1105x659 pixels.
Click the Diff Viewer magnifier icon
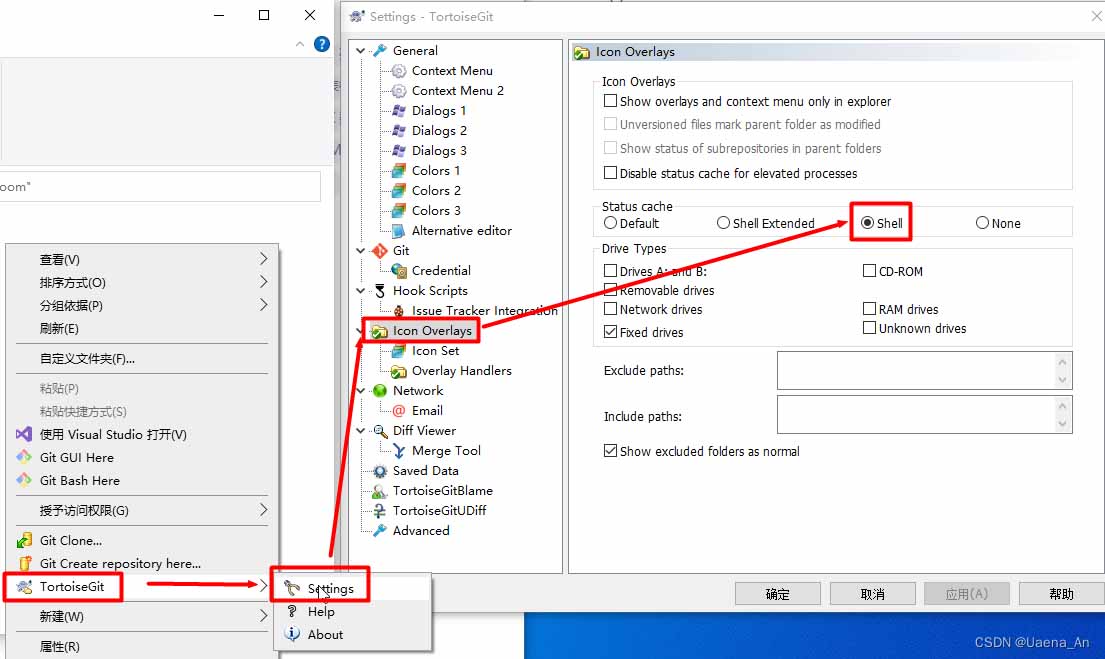[x=380, y=431]
